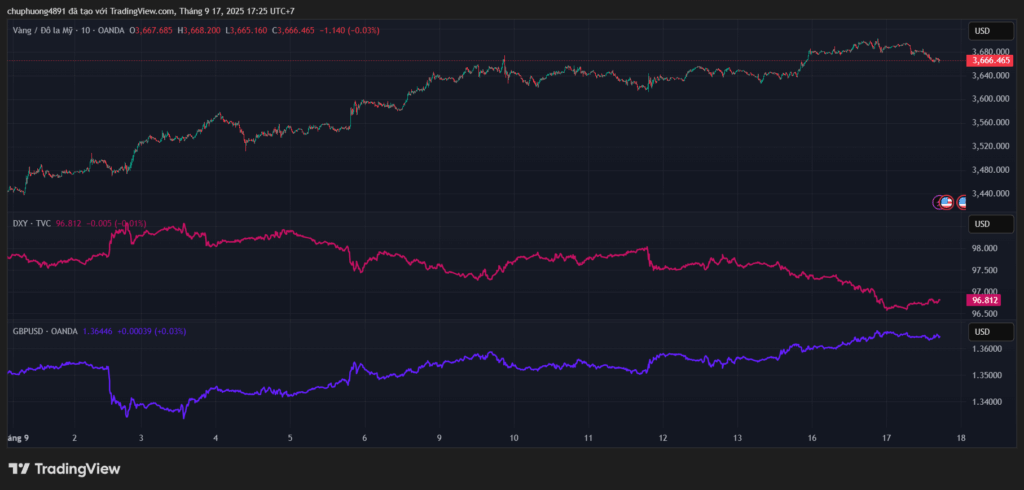Click the 98.000 level on DXY price scale
This screenshot has height=490, width=1024.
point(984,248)
